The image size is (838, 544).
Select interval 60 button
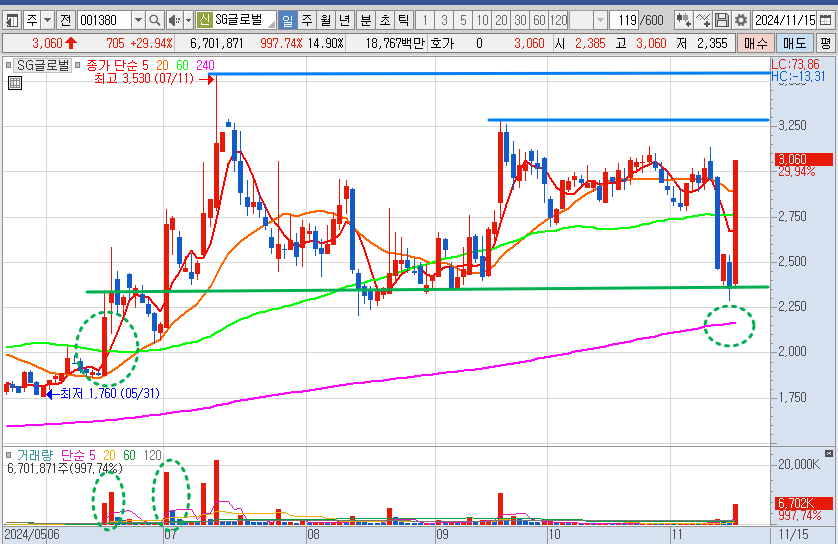[539, 21]
